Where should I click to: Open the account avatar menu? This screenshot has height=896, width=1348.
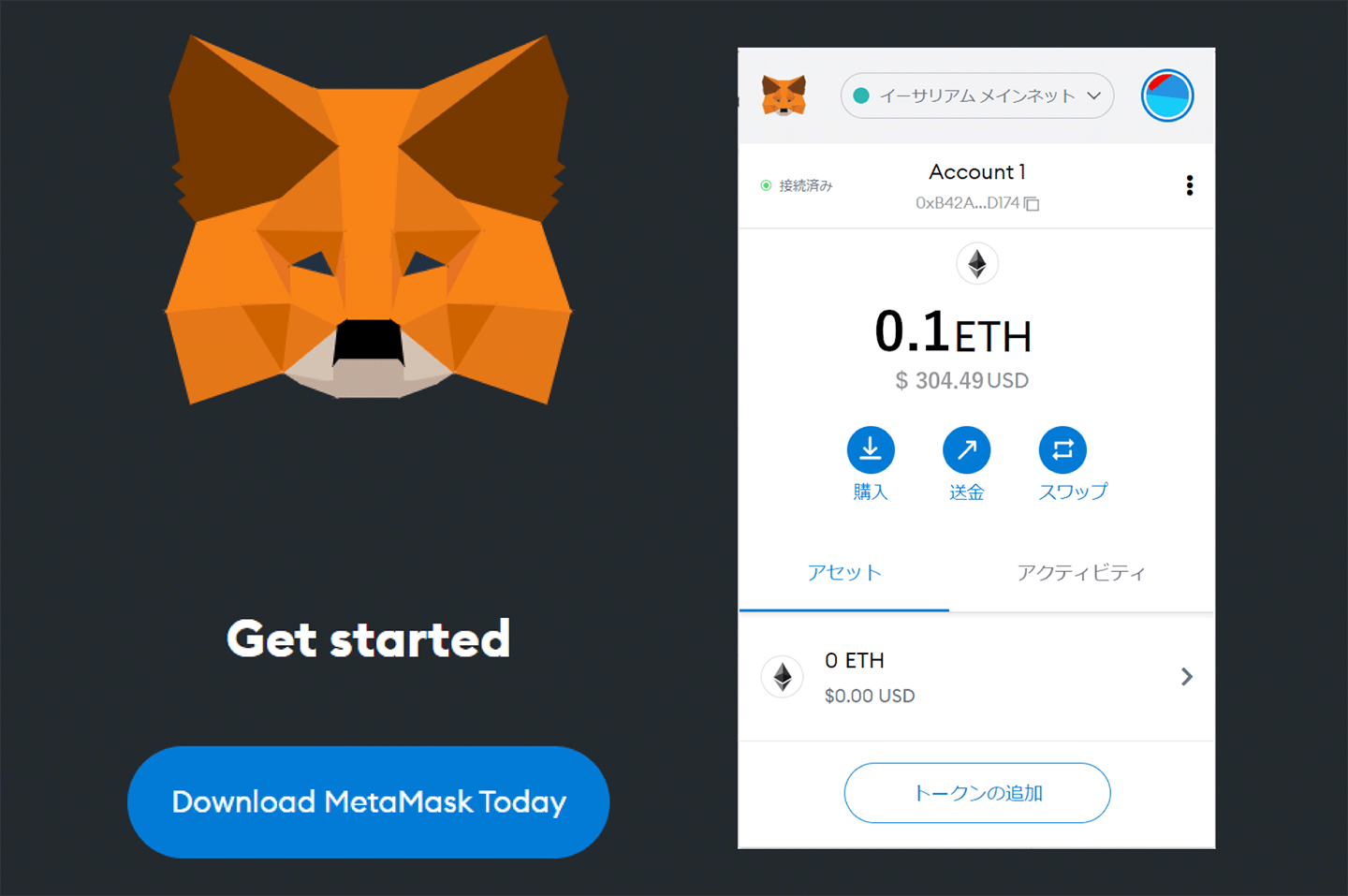(1167, 95)
